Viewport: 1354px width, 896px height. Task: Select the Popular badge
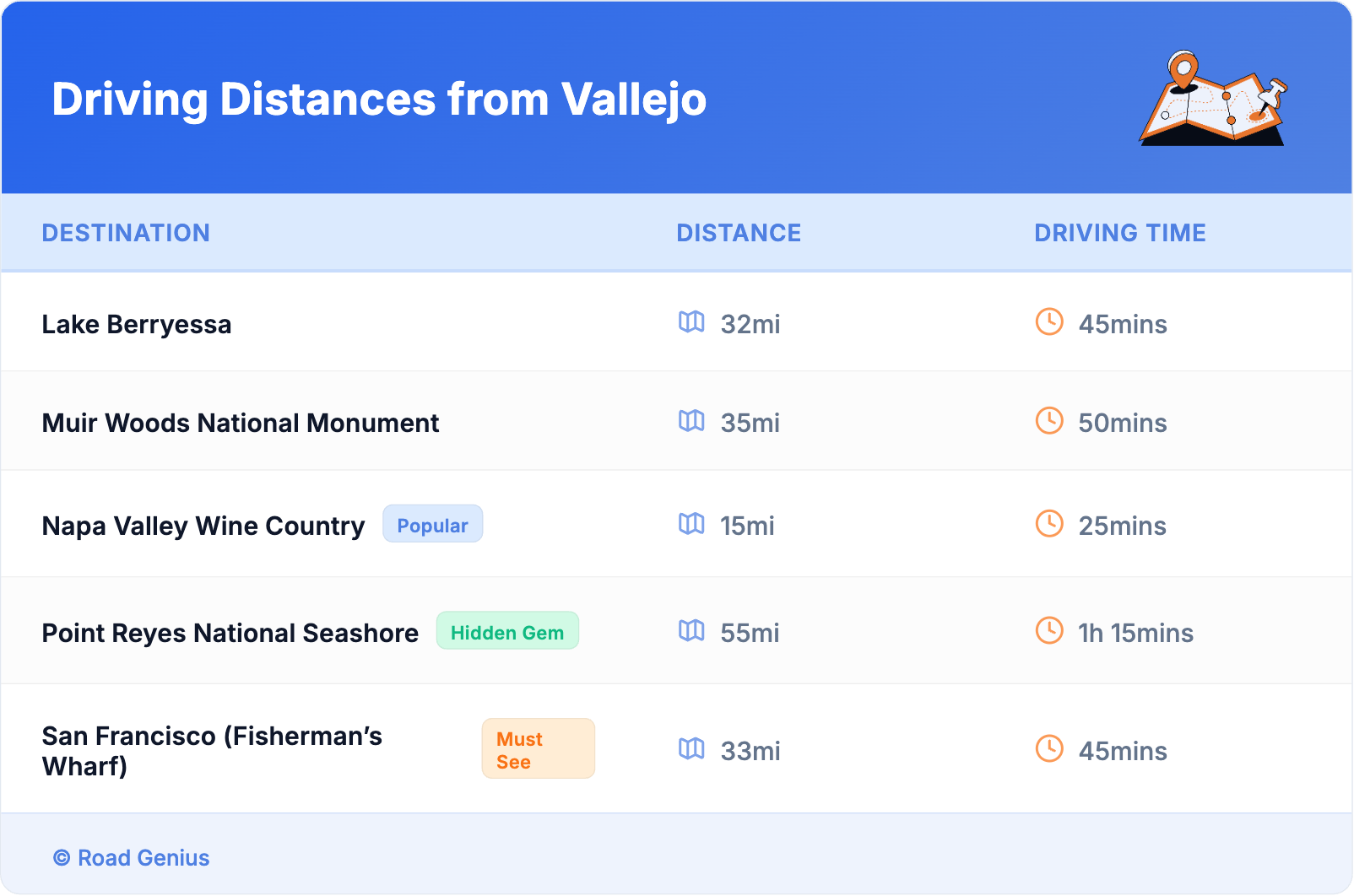click(432, 525)
